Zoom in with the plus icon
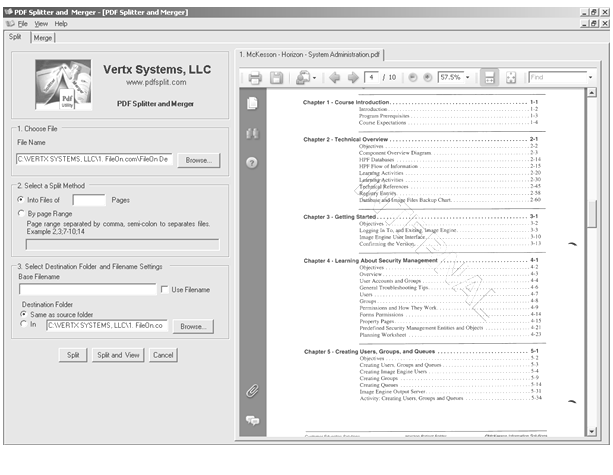The height and width of the screenshot is (475, 613). point(428,77)
